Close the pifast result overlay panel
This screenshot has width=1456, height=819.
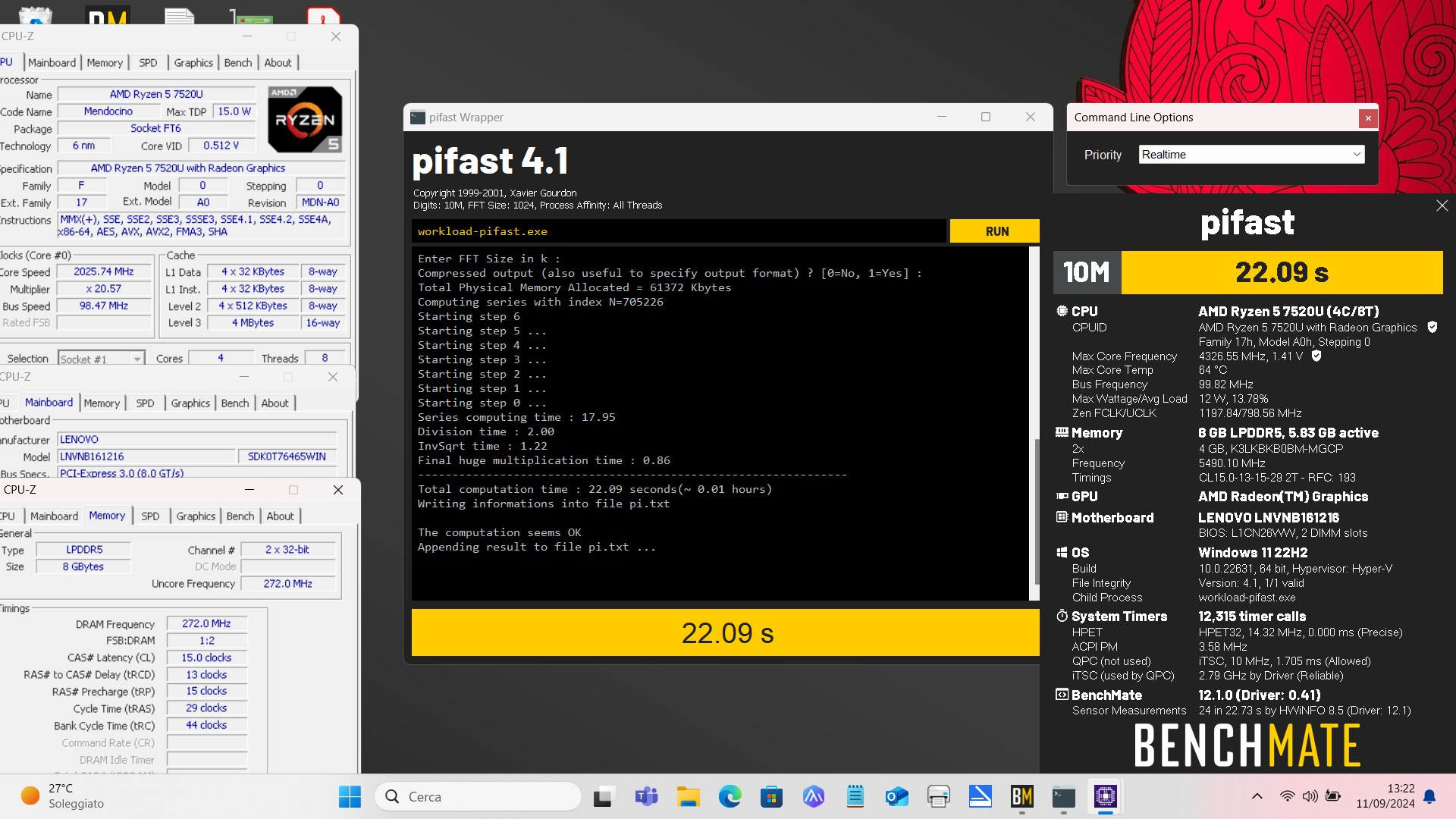(1442, 206)
